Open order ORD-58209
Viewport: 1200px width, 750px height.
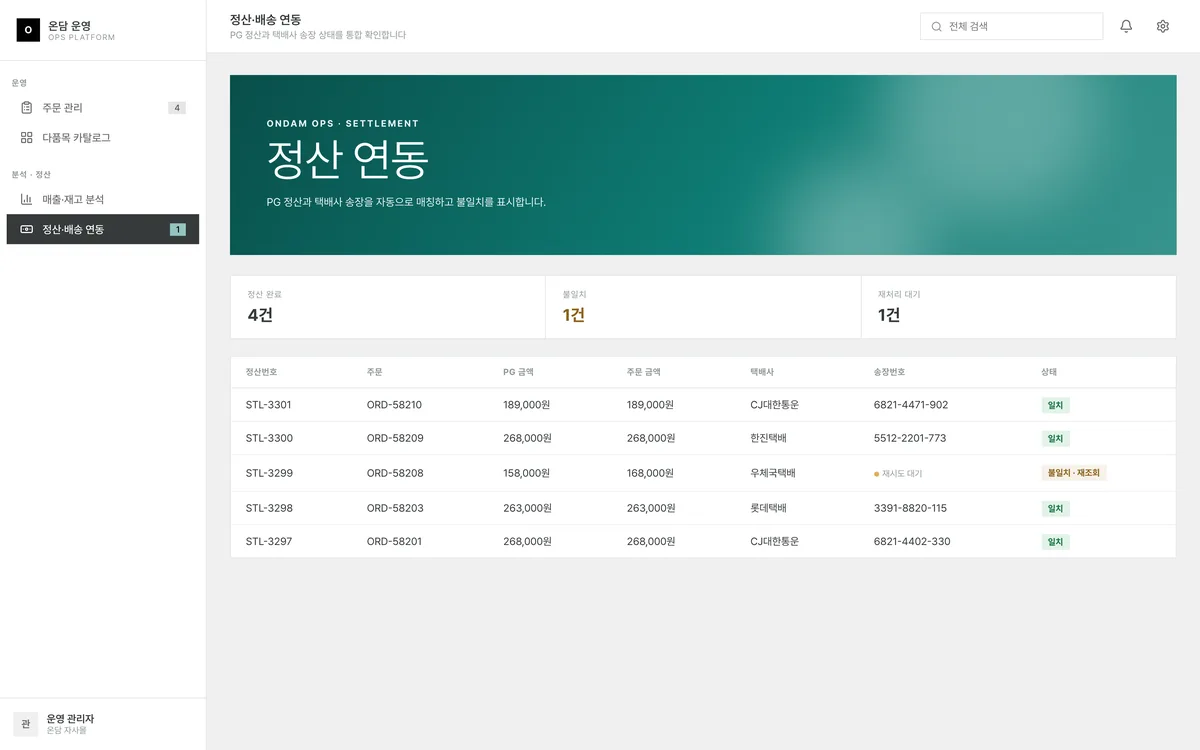(395, 438)
